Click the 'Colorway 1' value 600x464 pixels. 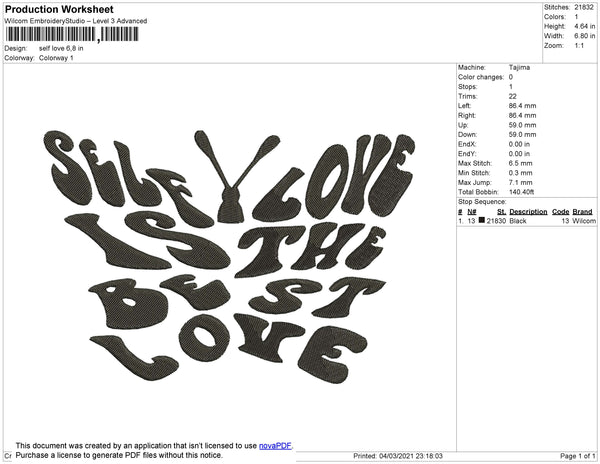point(56,58)
